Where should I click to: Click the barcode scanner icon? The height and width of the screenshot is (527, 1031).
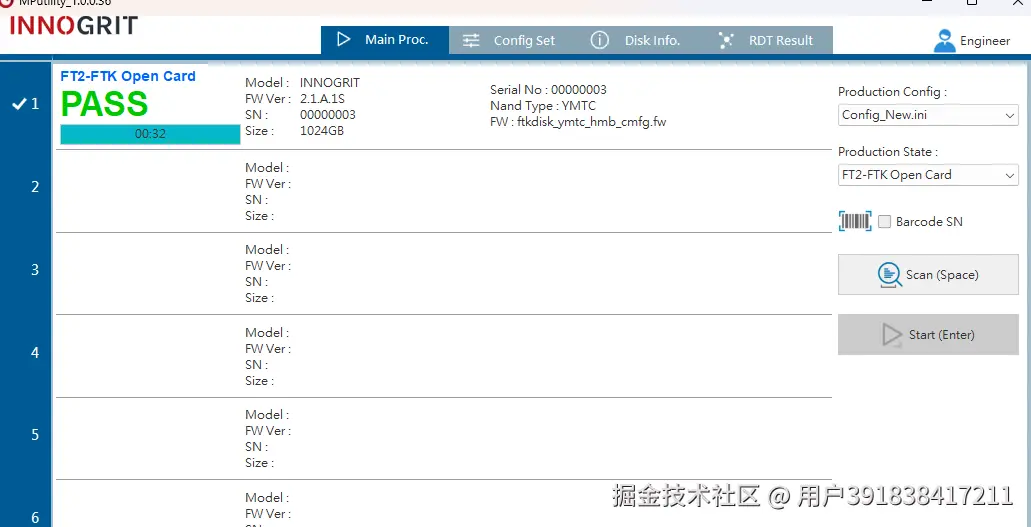[855, 222]
